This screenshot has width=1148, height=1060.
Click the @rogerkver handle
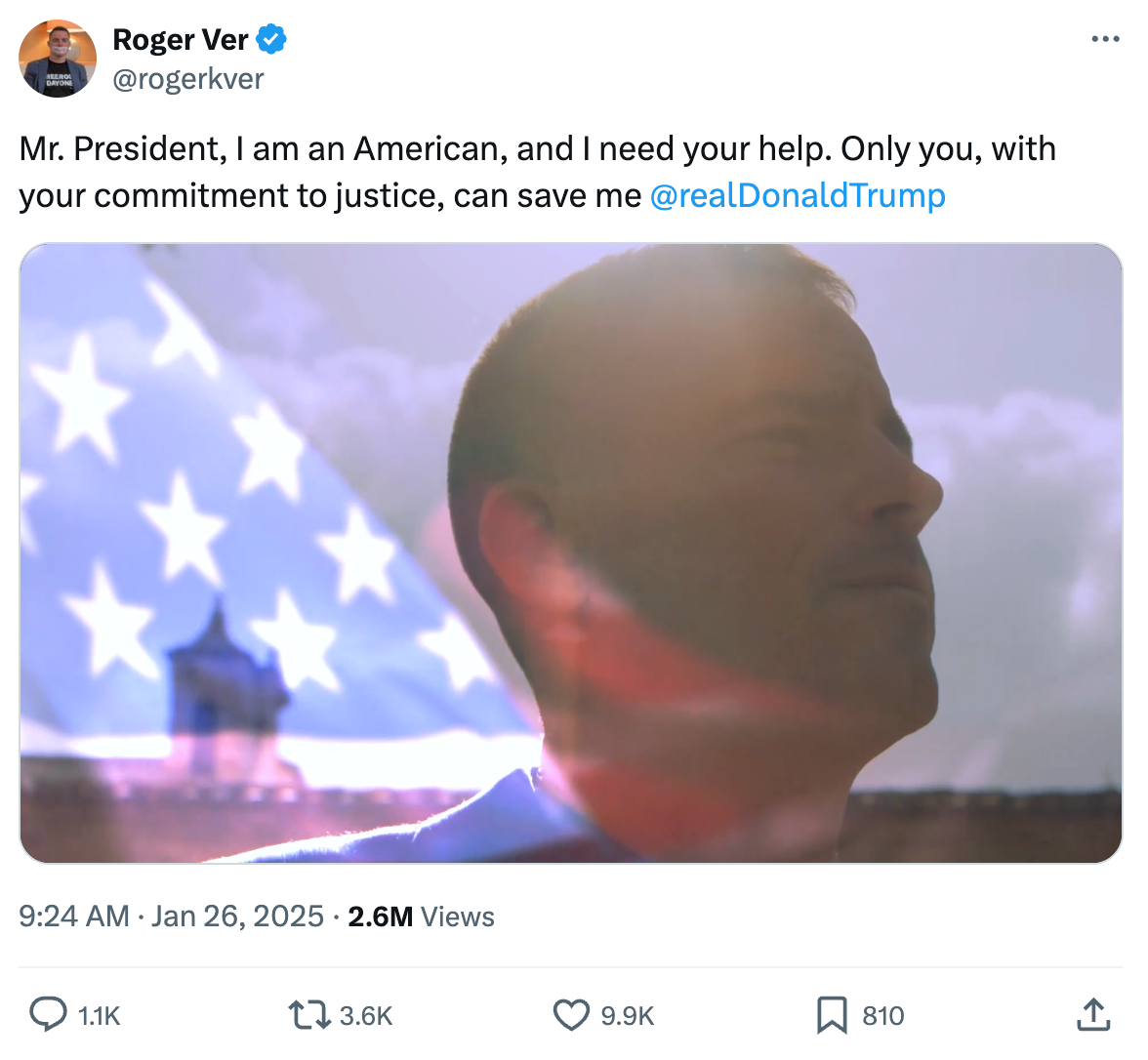click(x=188, y=79)
